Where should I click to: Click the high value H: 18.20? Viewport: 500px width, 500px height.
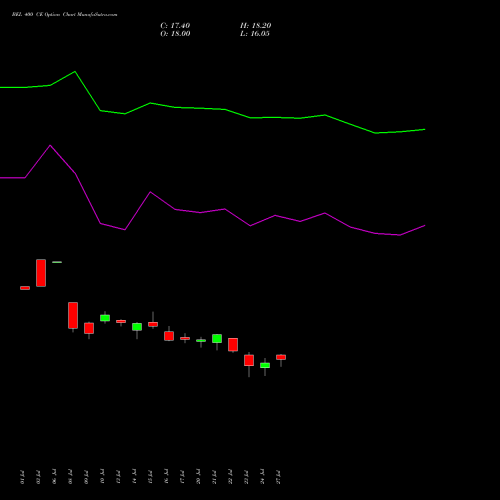[x=255, y=26]
